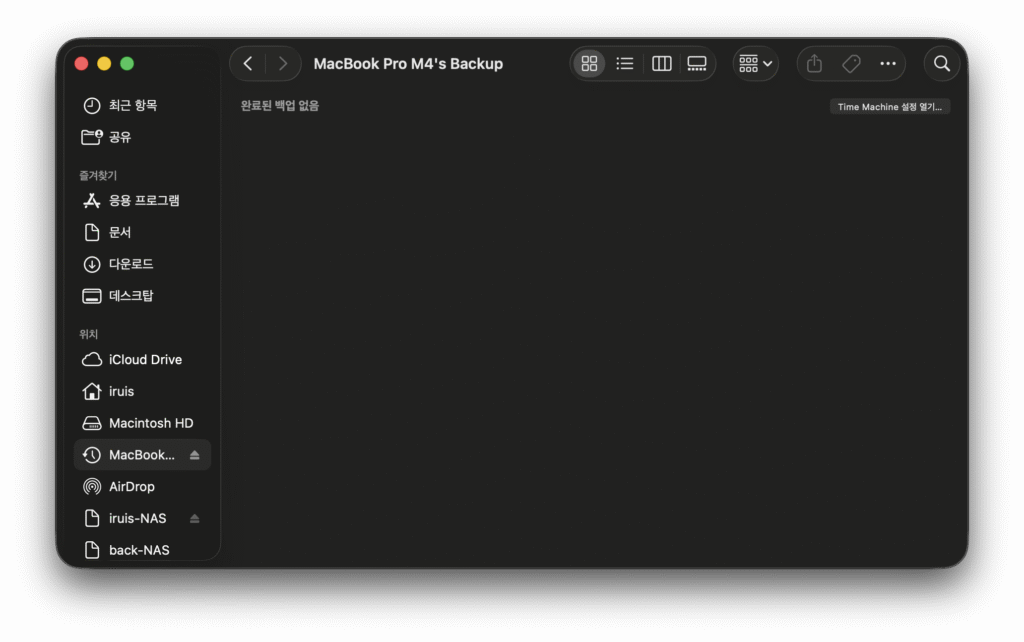Open the Tags editor icon
Viewport: 1024px width, 642px height.
pos(851,64)
